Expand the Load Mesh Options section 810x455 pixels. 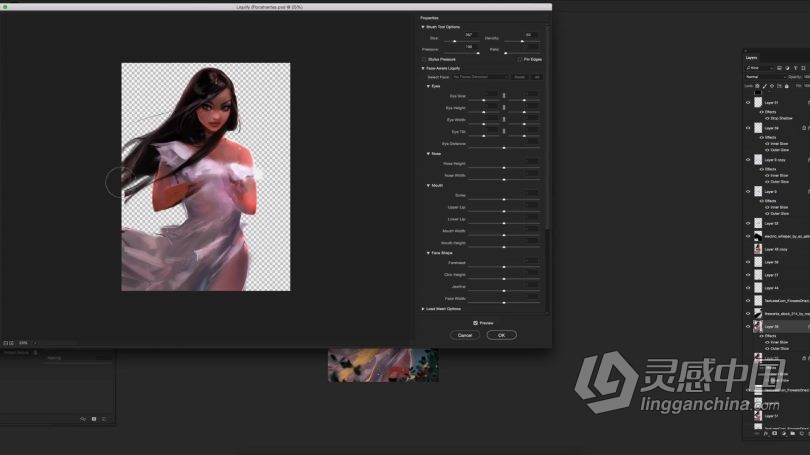pyautogui.click(x=423, y=309)
